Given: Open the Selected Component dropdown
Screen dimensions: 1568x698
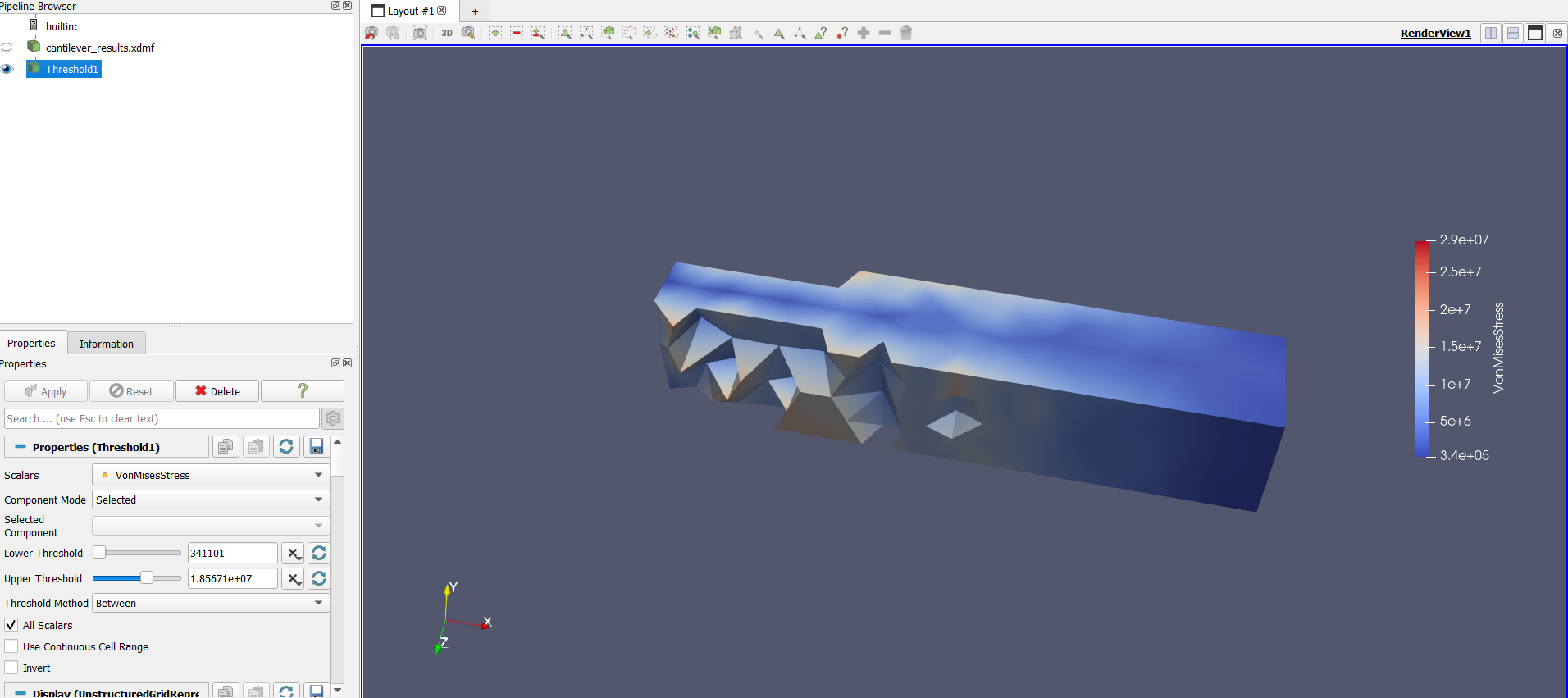Looking at the screenshot, I should (x=211, y=526).
